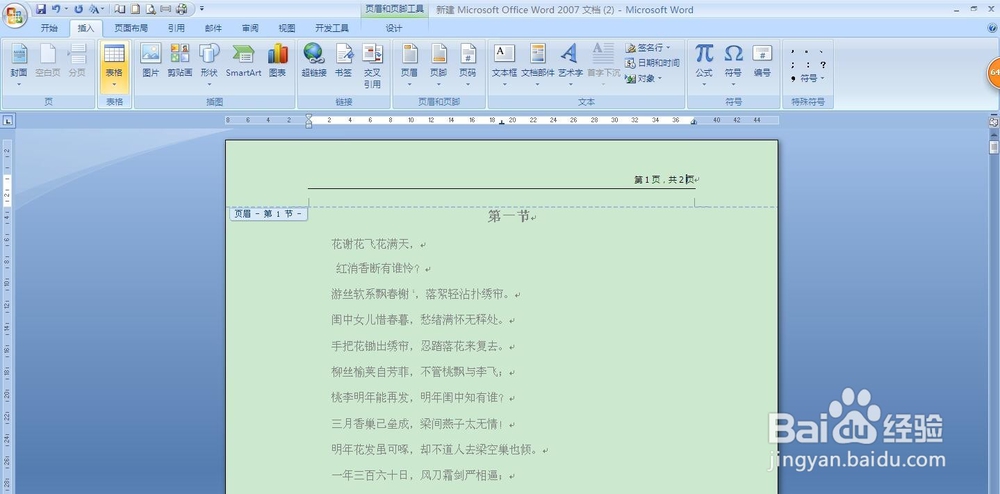Screen dimensions: 1000x494
Task: Insert the question mark special symbol
Action: (823, 64)
